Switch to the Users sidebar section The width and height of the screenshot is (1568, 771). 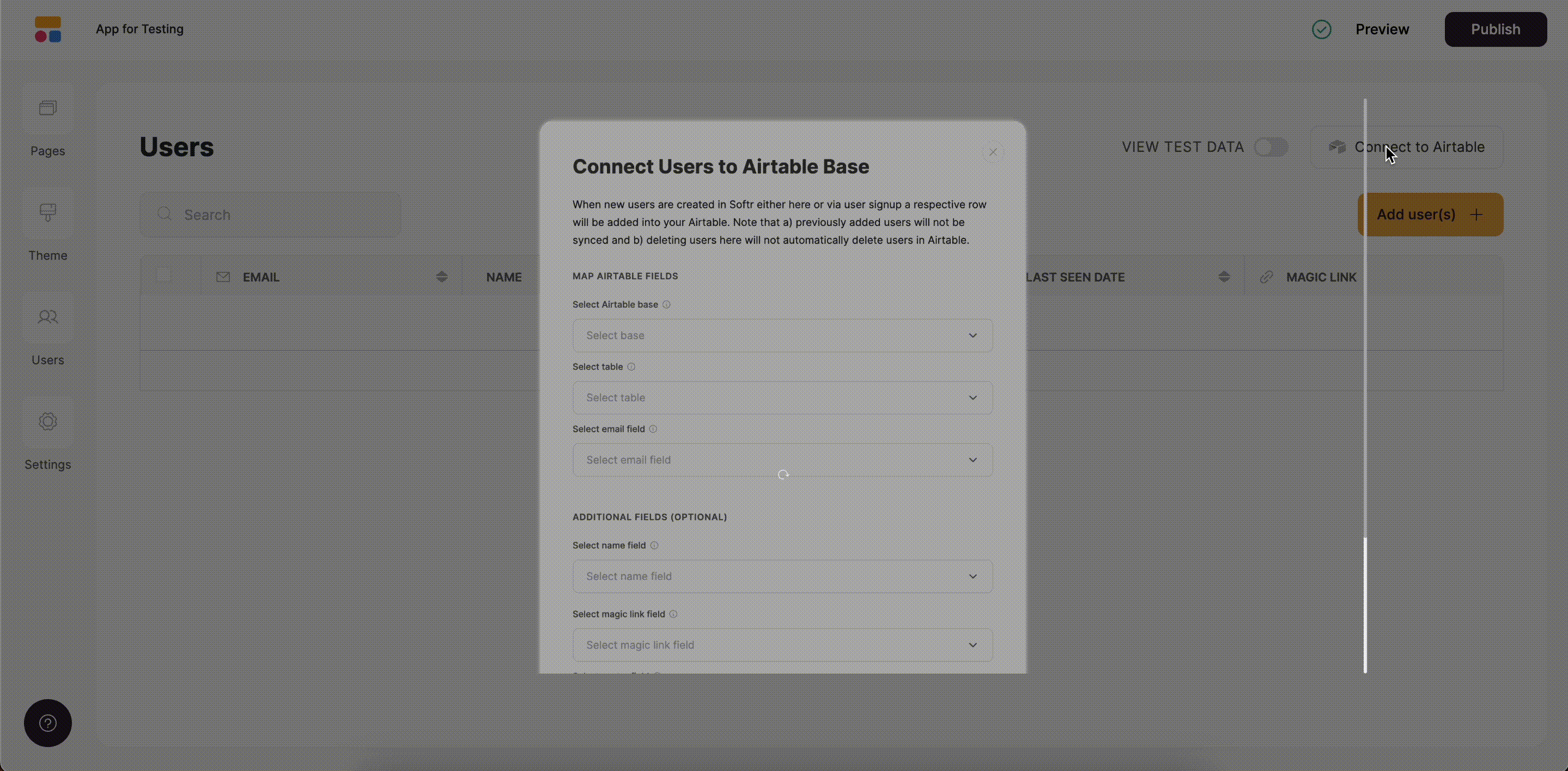[x=47, y=317]
